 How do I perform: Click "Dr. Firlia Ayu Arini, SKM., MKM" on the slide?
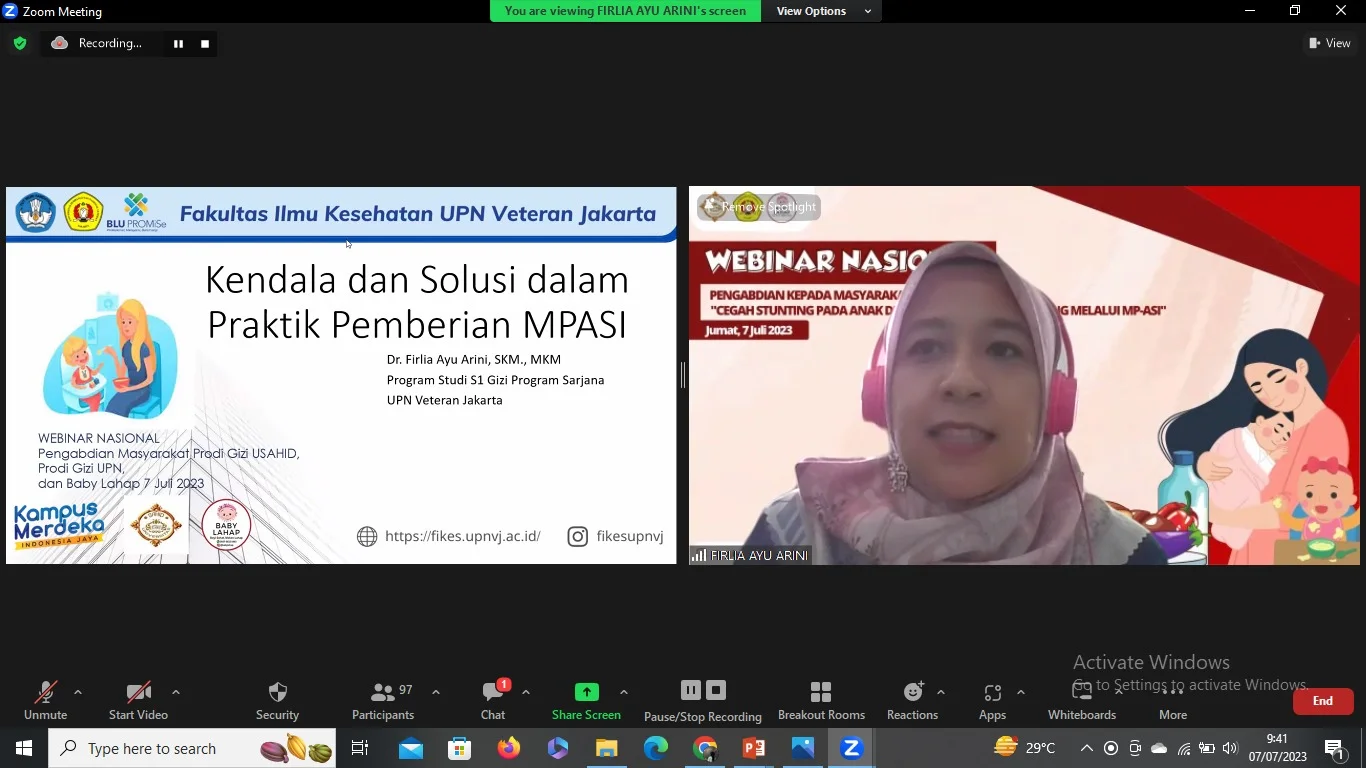[x=474, y=359]
